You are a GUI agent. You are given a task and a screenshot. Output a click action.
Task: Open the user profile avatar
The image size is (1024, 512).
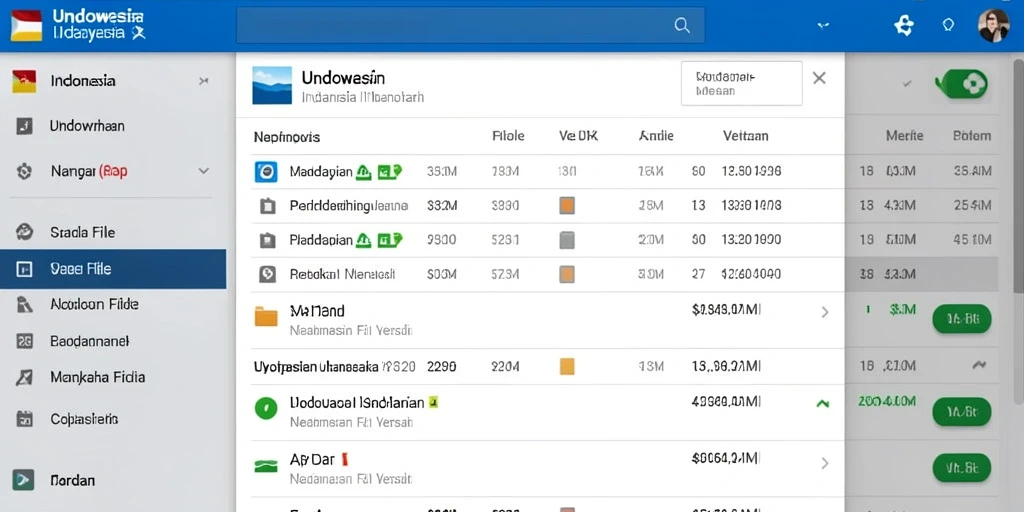point(993,25)
